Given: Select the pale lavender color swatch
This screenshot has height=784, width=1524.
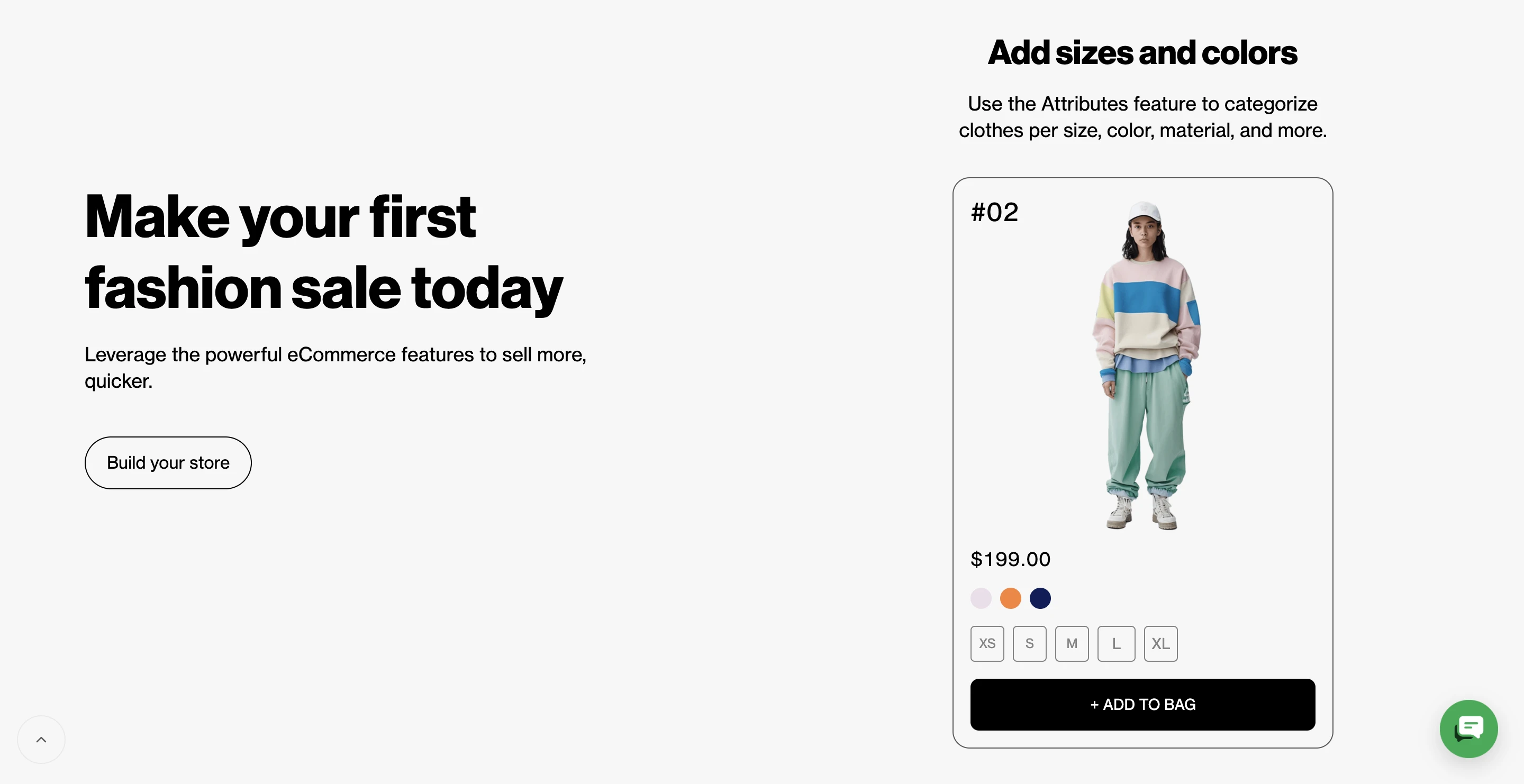Looking at the screenshot, I should (x=981, y=598).
